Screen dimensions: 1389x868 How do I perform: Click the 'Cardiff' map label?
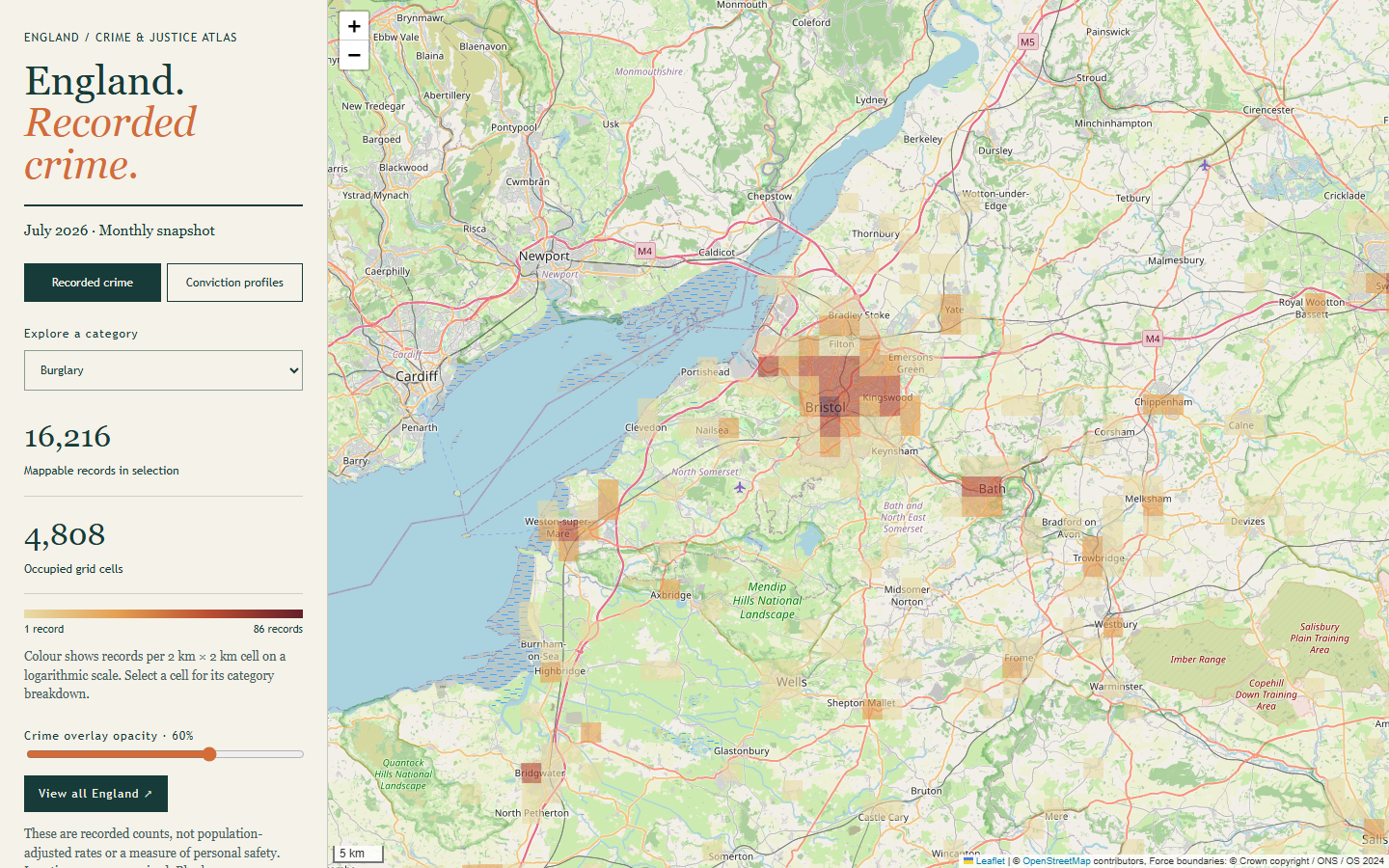(x=417, y=376)
